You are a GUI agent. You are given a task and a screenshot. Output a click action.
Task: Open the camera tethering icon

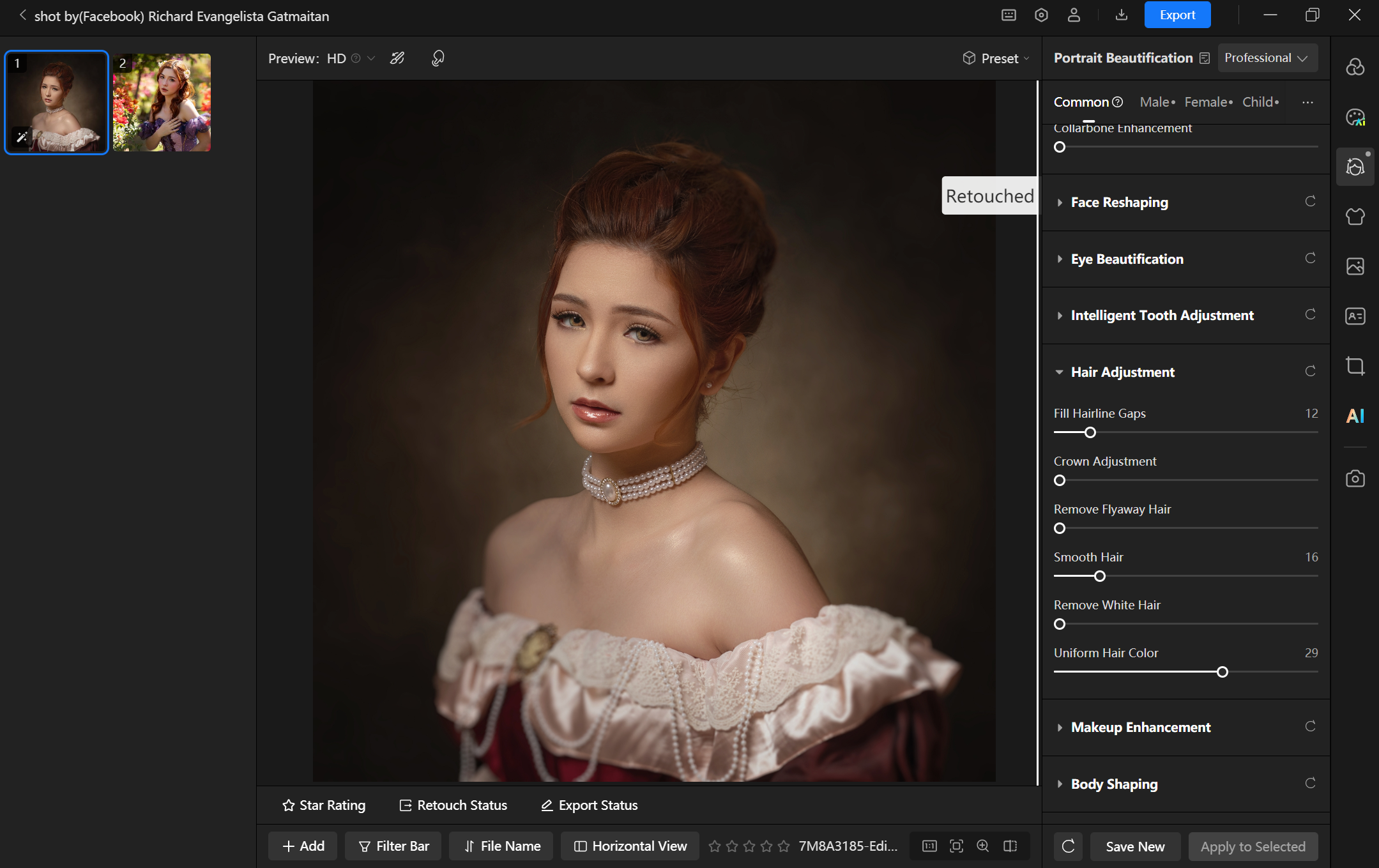(x=1355, y=478)
